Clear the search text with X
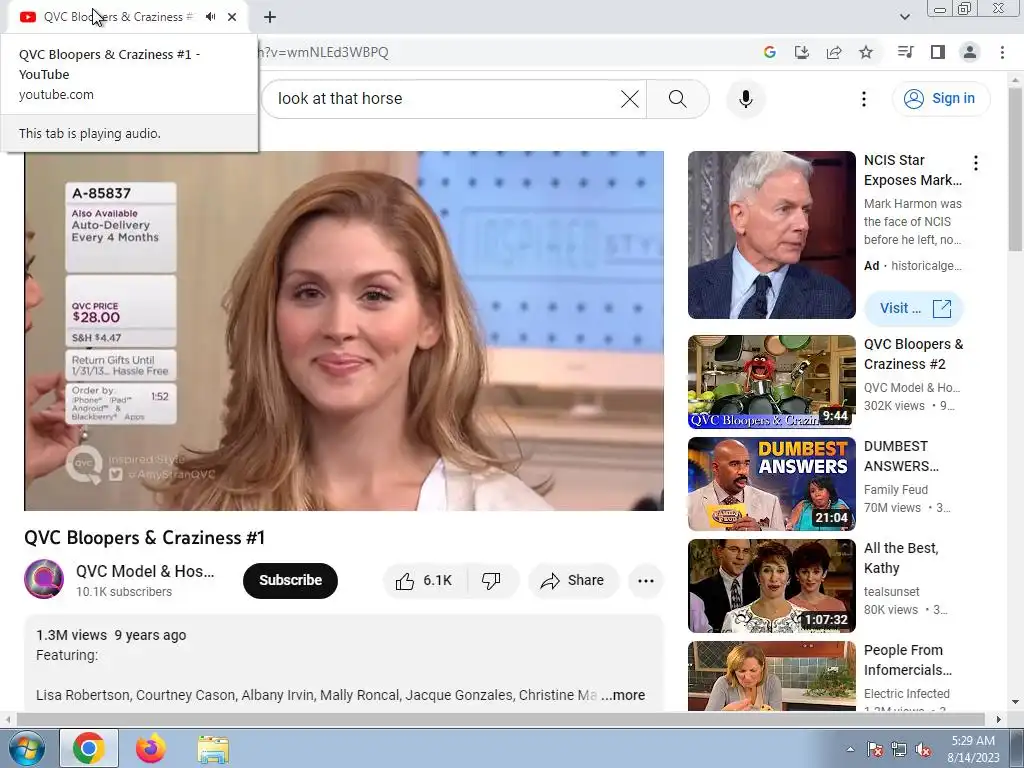Image resolution: width=1024 pixels, height=768 pixels. (x=630, y=99)
